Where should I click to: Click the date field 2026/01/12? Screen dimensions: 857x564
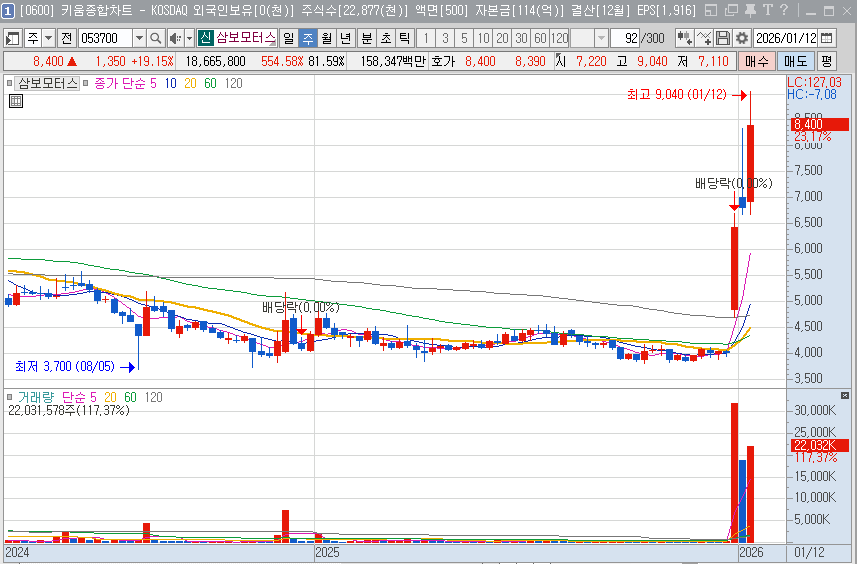[x=785, y=38]
